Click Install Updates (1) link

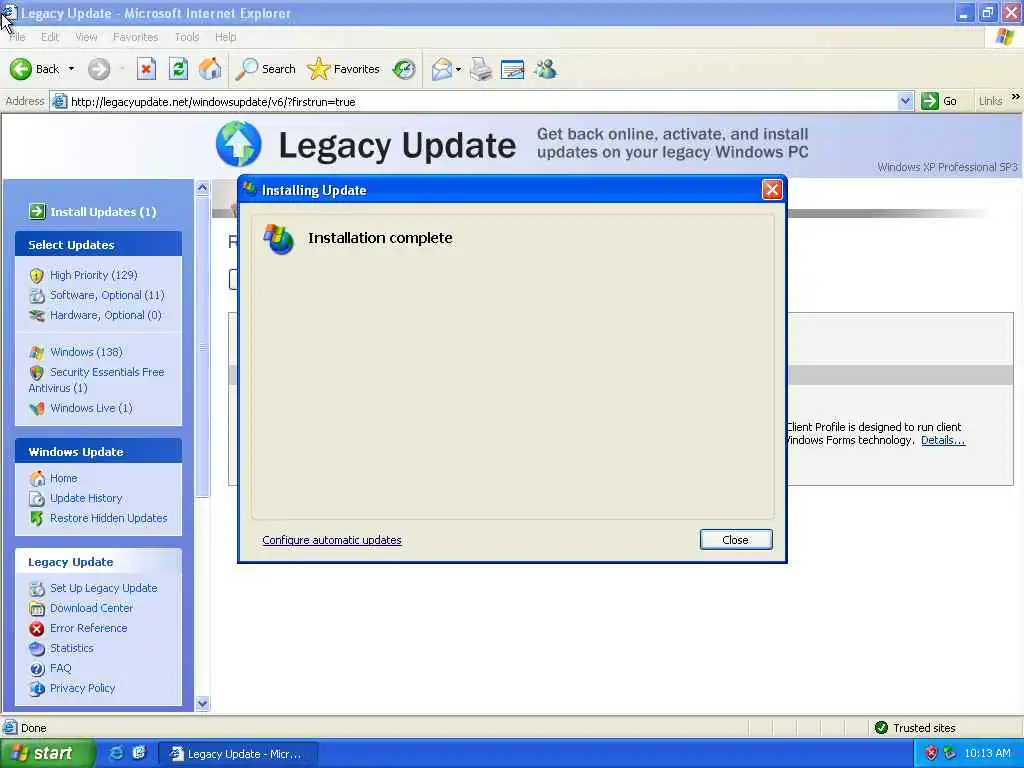pyautogui.click(x=103, y=212)
